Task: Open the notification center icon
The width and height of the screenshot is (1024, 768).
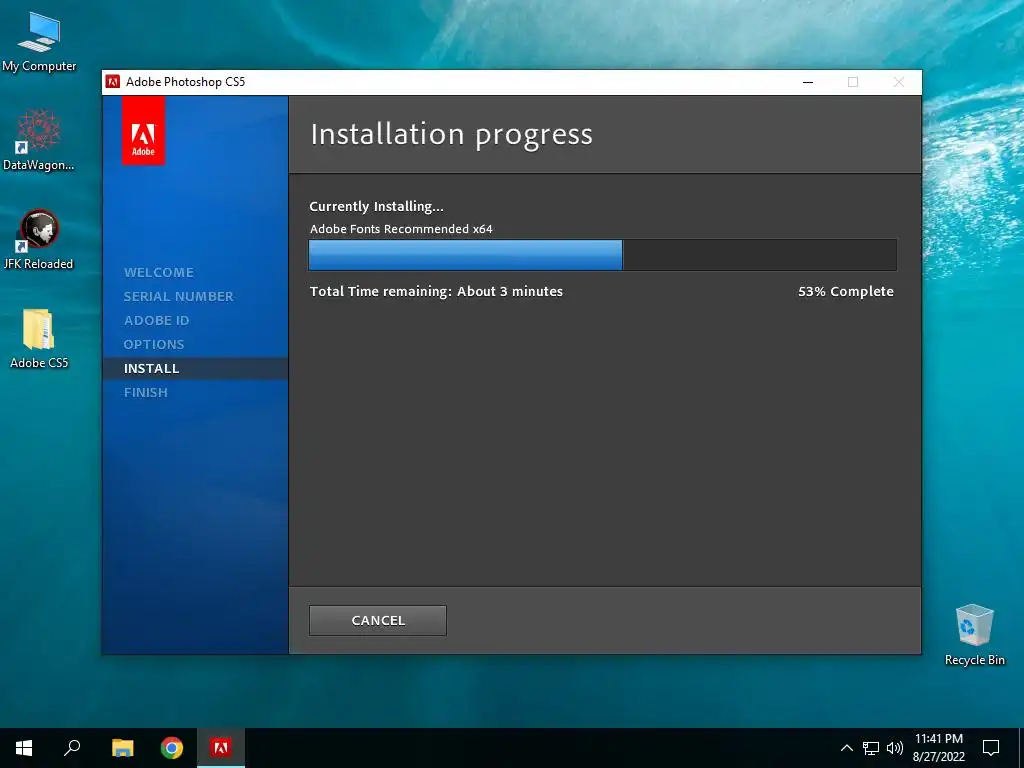Action: 991,748
